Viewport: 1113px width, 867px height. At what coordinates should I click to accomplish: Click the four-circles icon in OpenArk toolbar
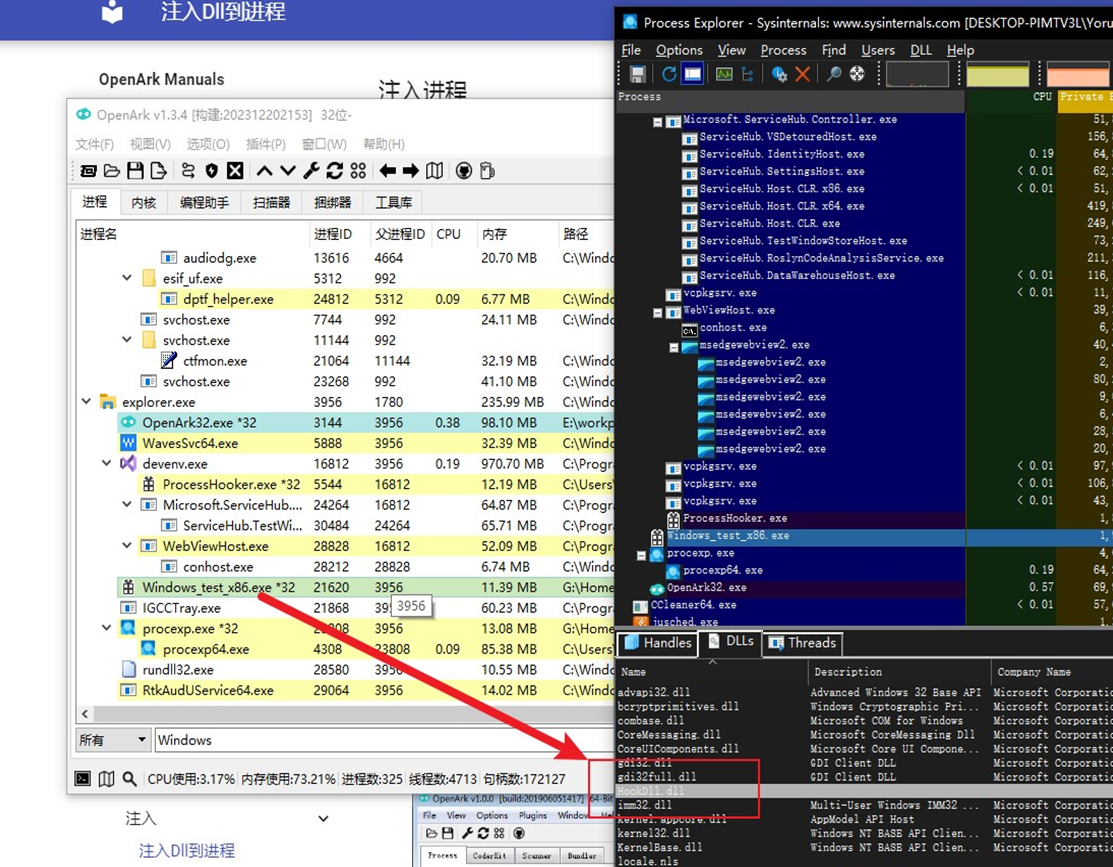coord(358,170)
